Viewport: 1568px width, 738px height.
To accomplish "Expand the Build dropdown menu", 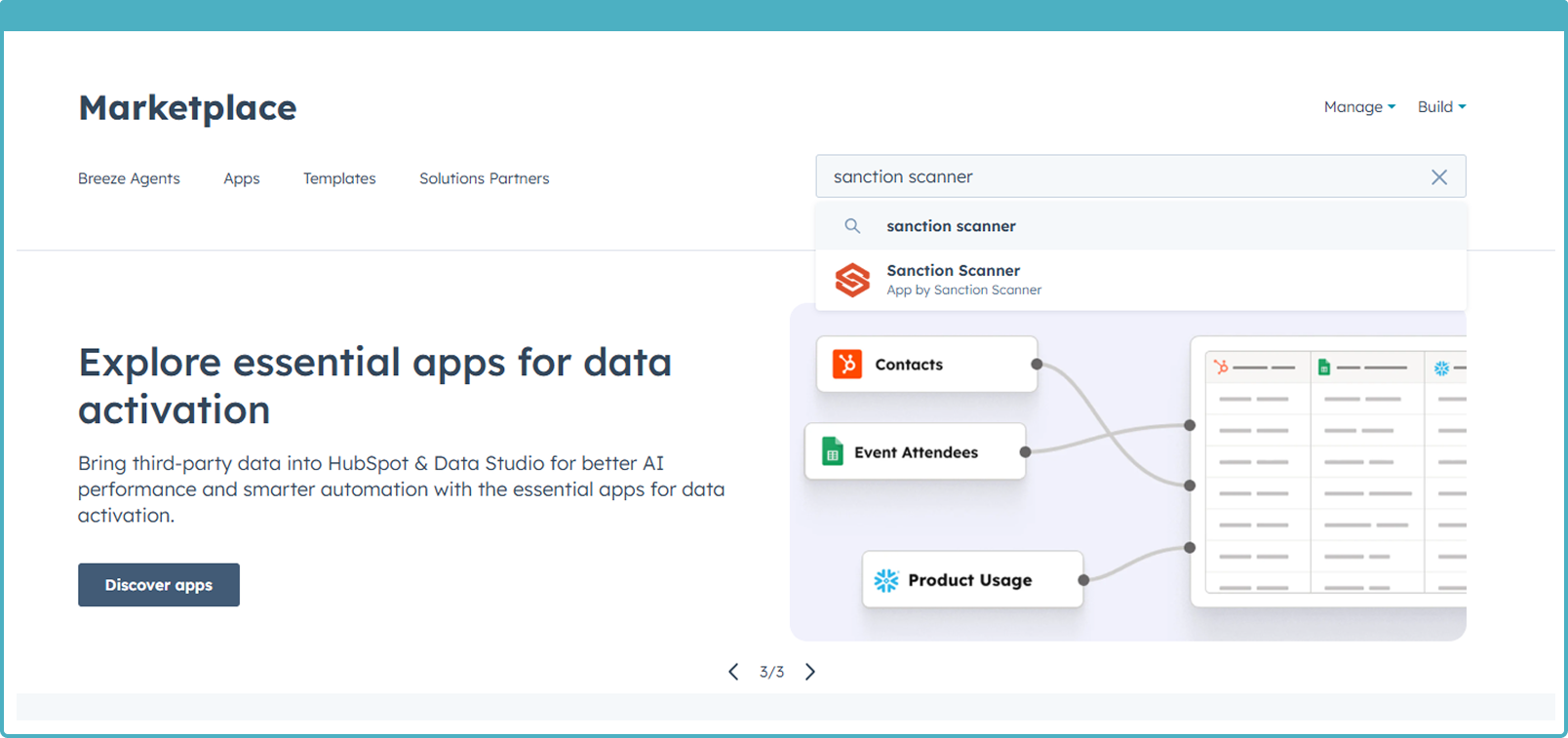I will point(1441,107).
